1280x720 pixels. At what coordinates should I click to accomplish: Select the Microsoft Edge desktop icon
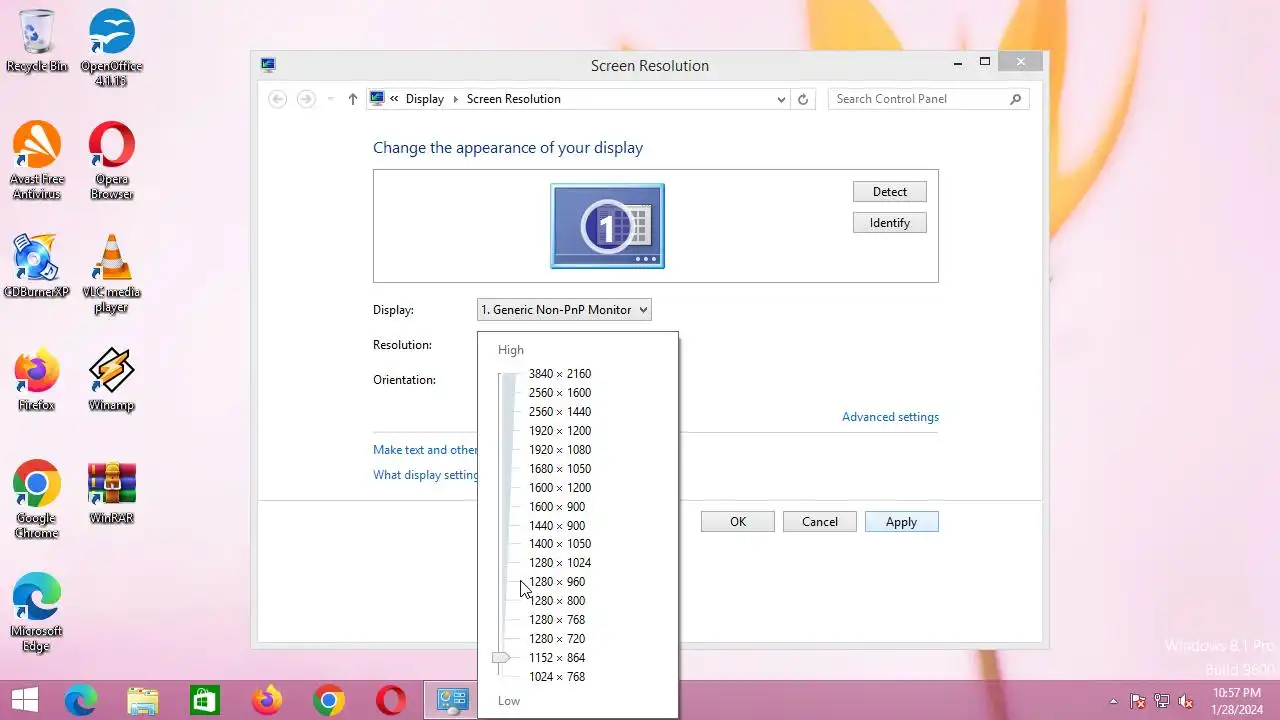[37, 612]
